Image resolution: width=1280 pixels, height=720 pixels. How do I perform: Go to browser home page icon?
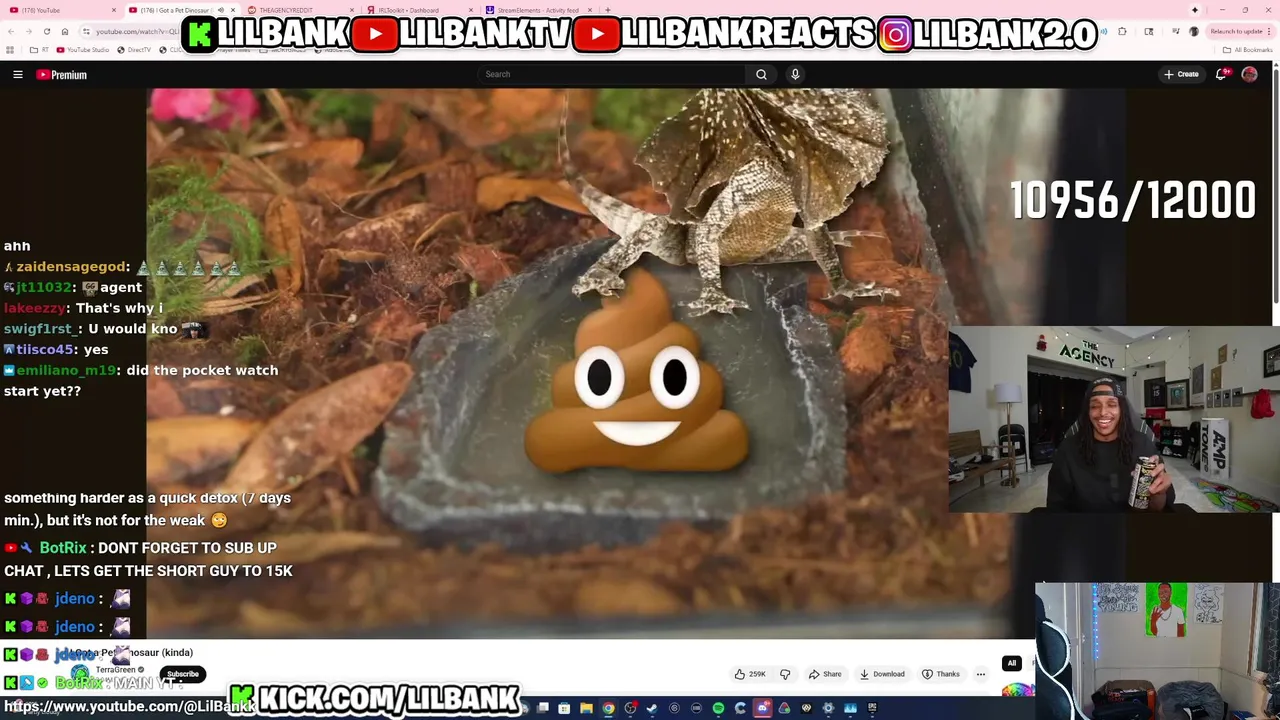point(65,31)
